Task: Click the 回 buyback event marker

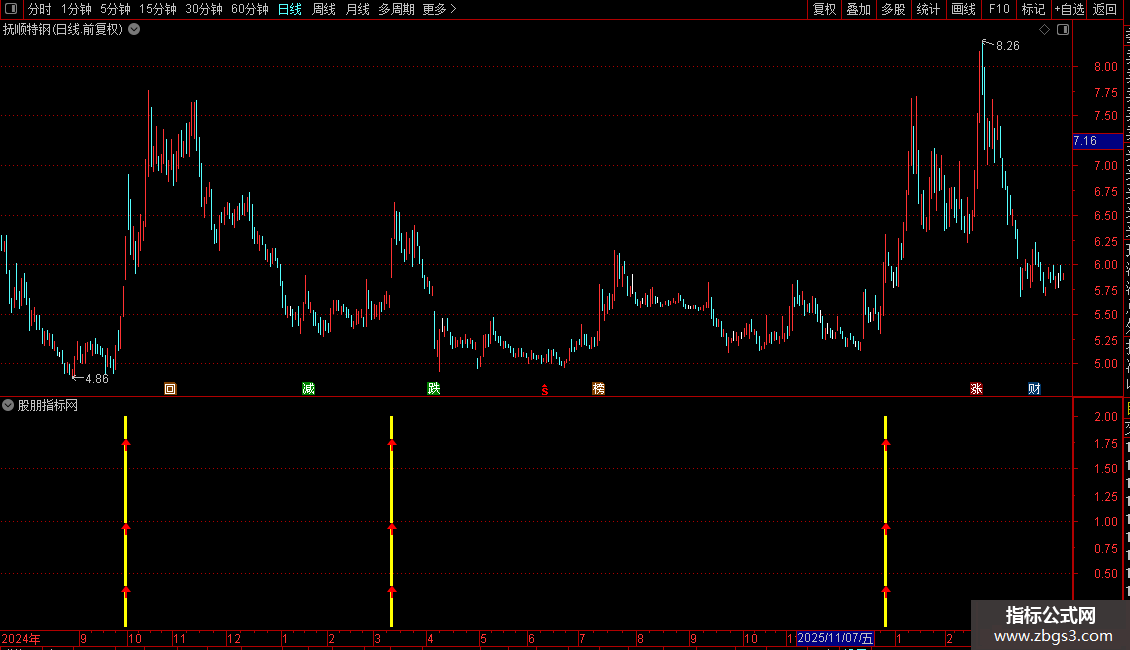Action: [170, 389]
